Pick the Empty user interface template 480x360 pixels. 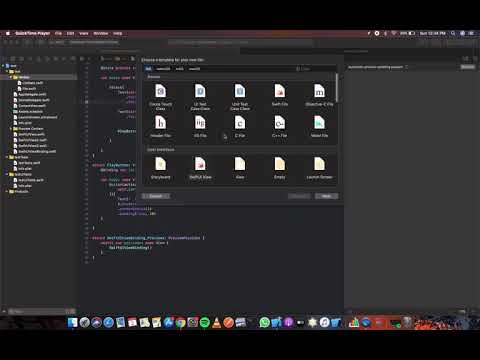click(x=280, y=168)
